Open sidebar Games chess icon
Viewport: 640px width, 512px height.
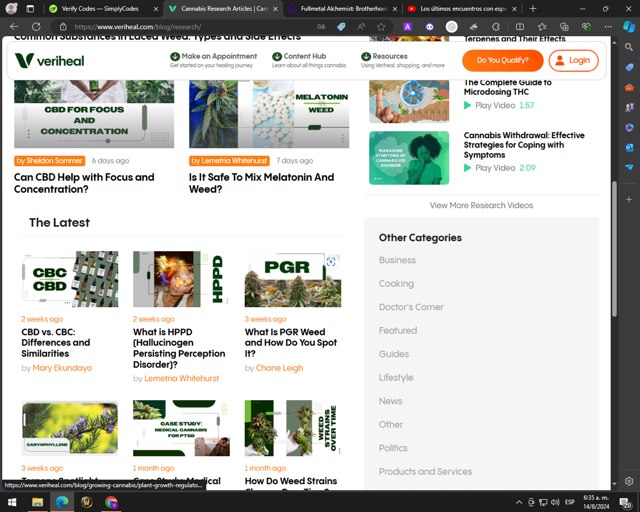pos(629,107)
